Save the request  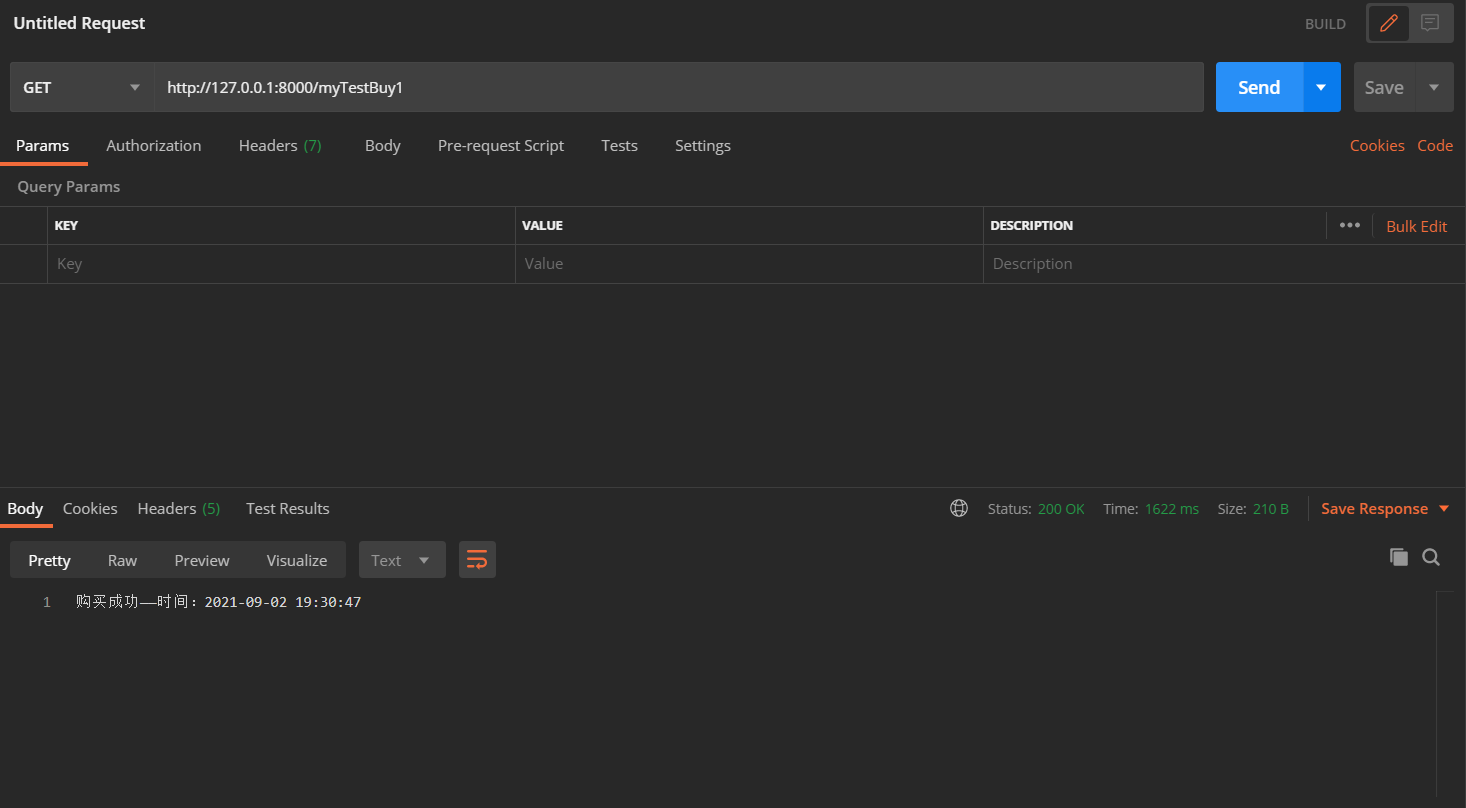1384,87
